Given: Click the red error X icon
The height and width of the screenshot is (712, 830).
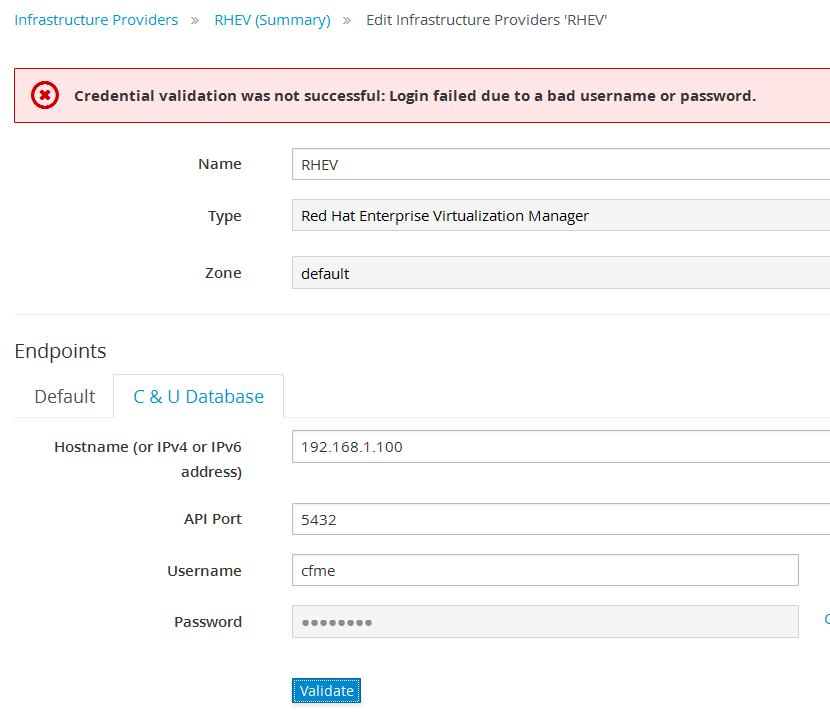Looking at the screenshot, I should [x=44, y=95].
